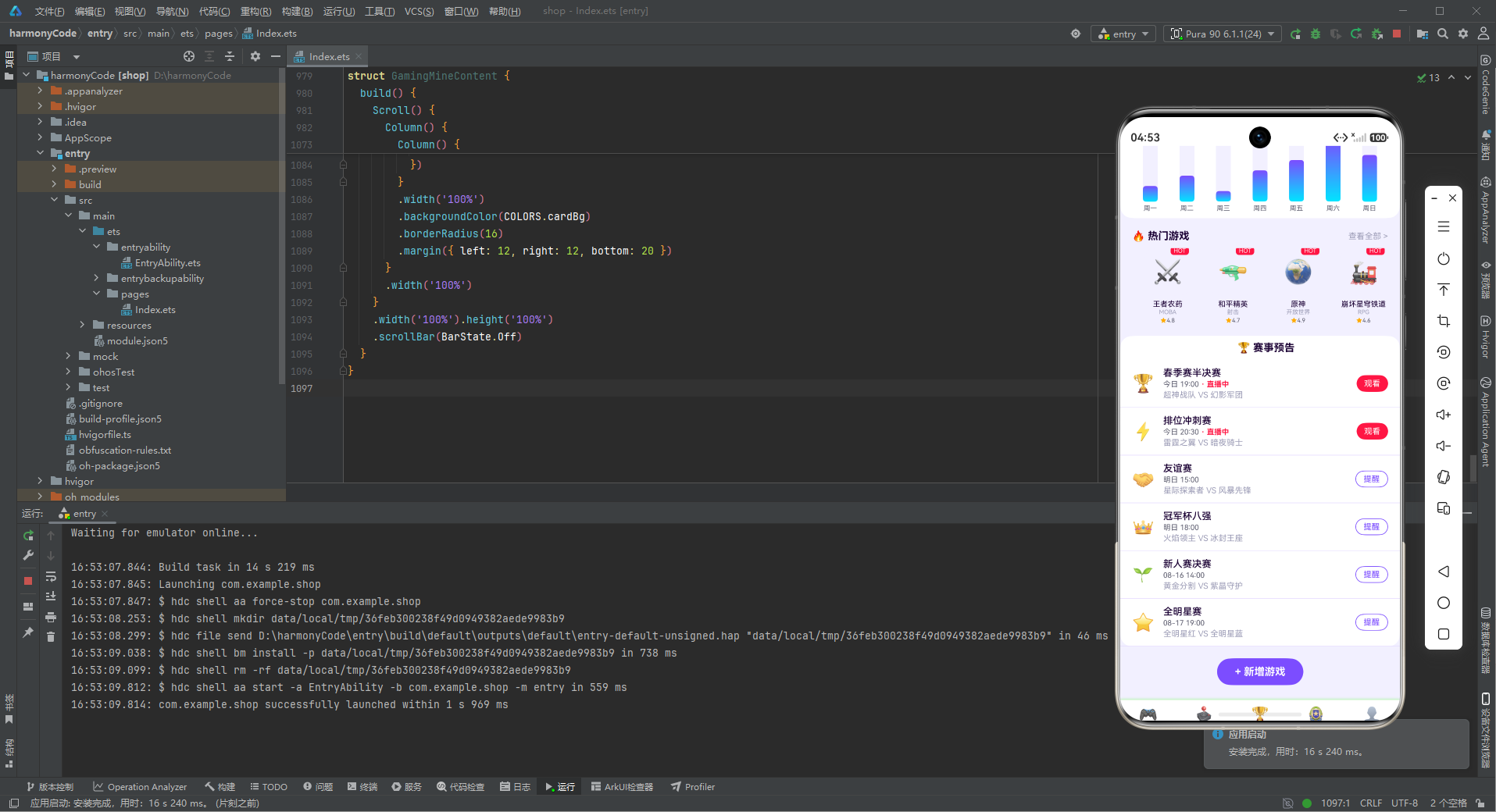The image size is (1496, 812).
Task: Open Project Structure from the top toolbar
Action: [1423, 34]
